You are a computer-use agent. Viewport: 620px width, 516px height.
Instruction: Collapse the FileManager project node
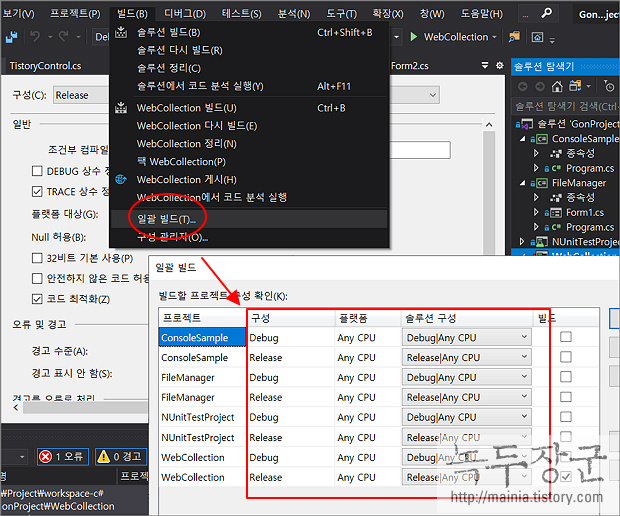(x=523, y=183)
